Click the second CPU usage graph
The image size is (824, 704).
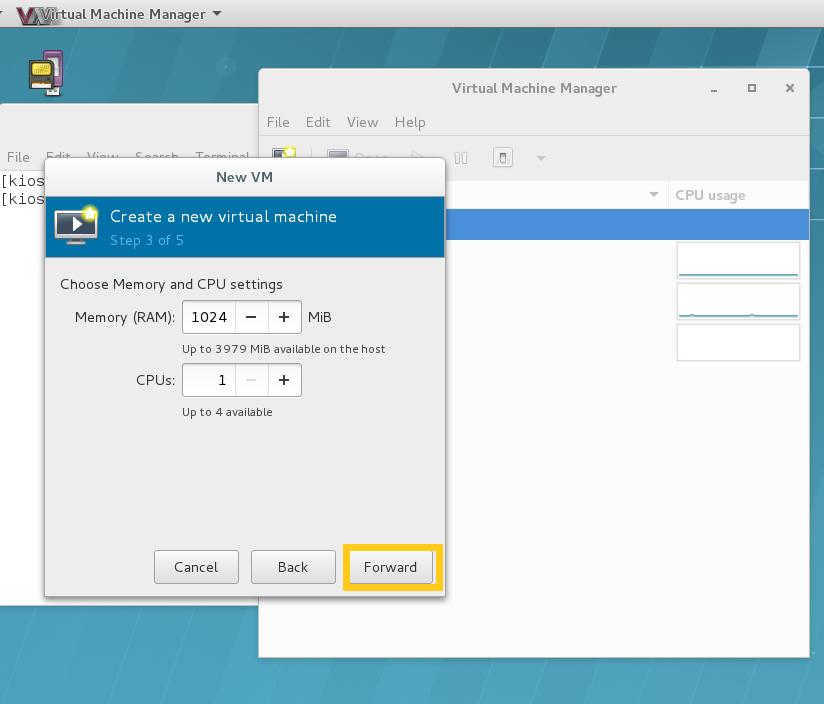click(738, 301)
